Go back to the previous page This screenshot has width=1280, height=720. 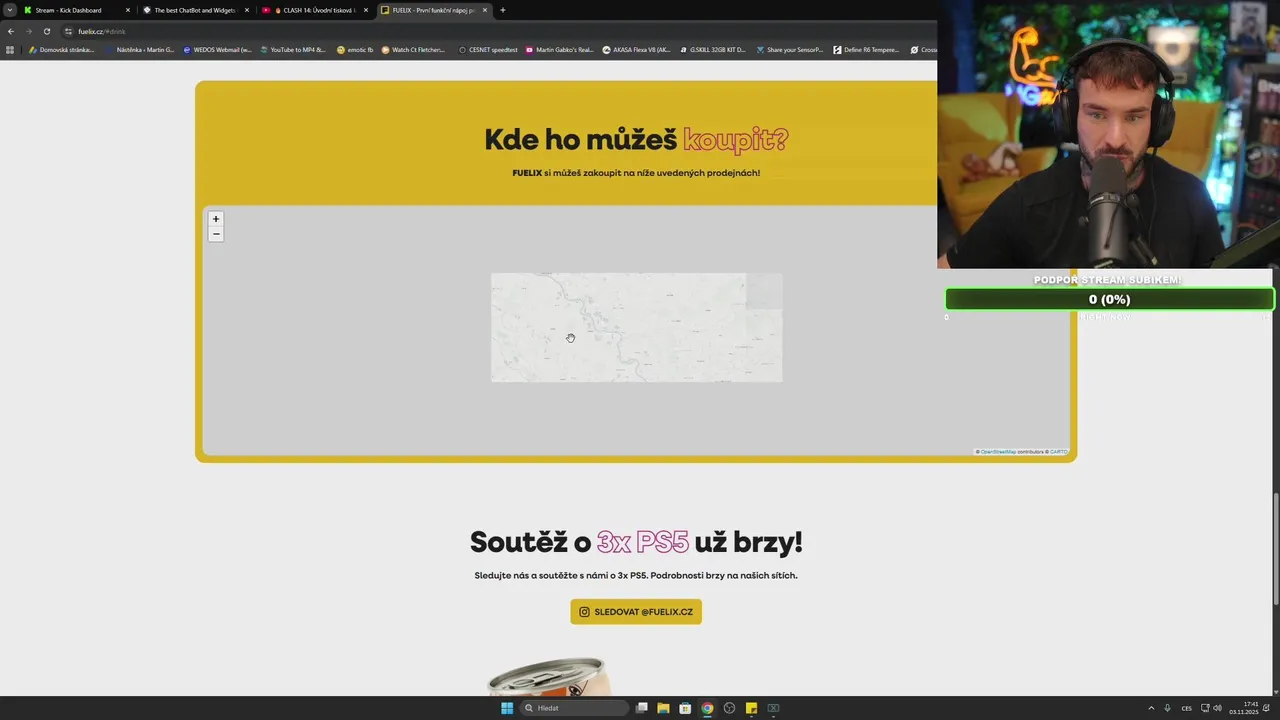pyautogui.click(x=10, y=31)
